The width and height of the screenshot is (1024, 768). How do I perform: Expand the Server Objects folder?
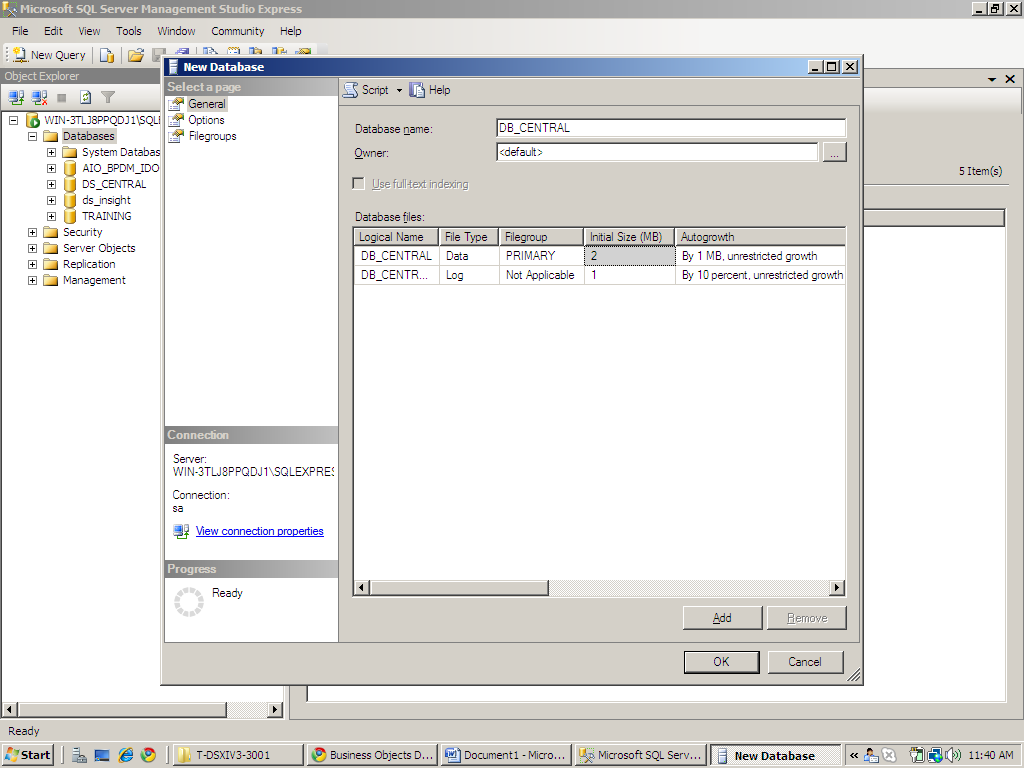(32, 248)
